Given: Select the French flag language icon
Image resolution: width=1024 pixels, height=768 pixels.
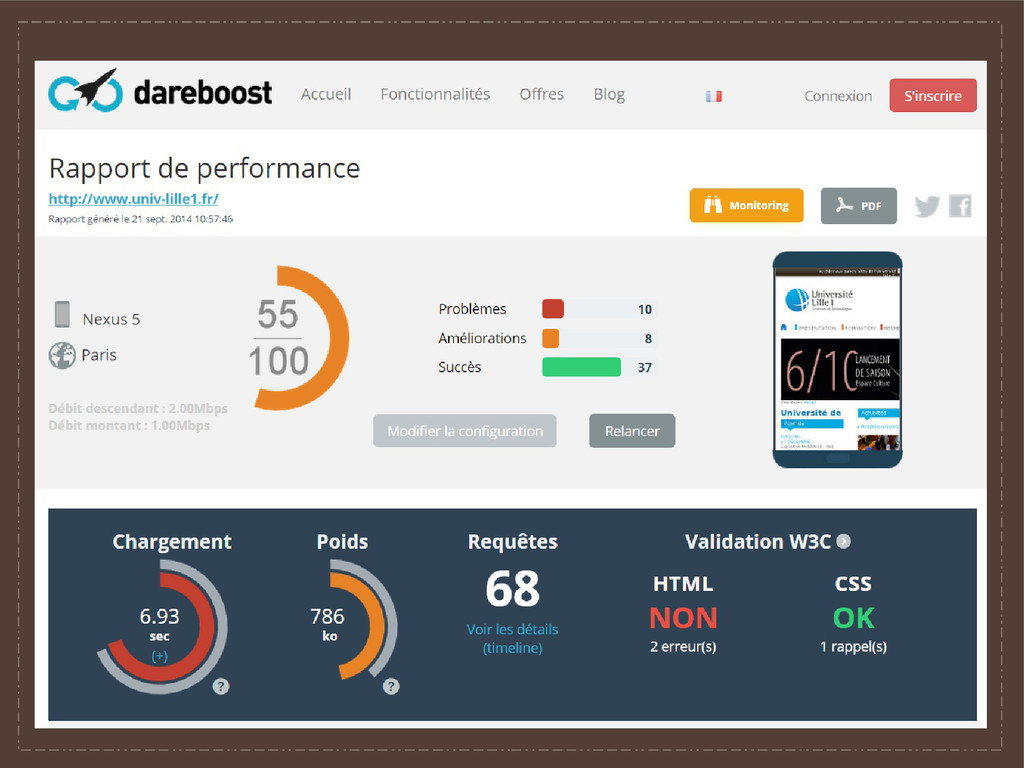Looking at the screenshot, I should pyautogui.click(x=714, y=96).
